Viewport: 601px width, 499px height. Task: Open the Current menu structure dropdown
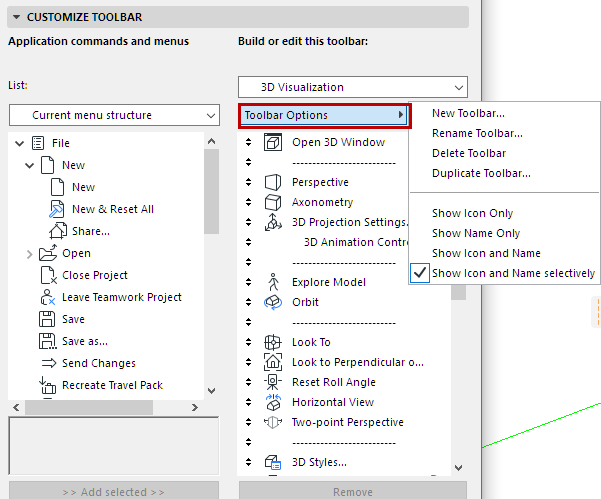(113, 115)
